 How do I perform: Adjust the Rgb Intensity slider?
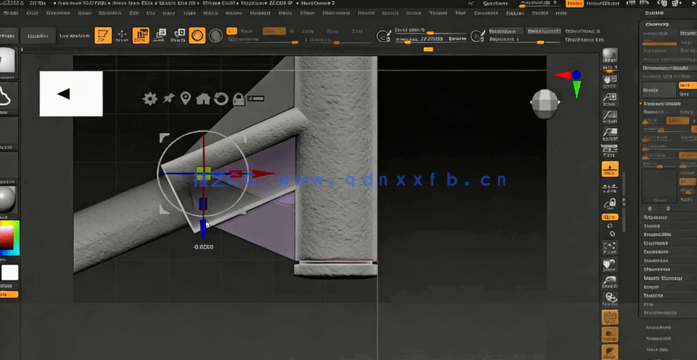[263, 41]
